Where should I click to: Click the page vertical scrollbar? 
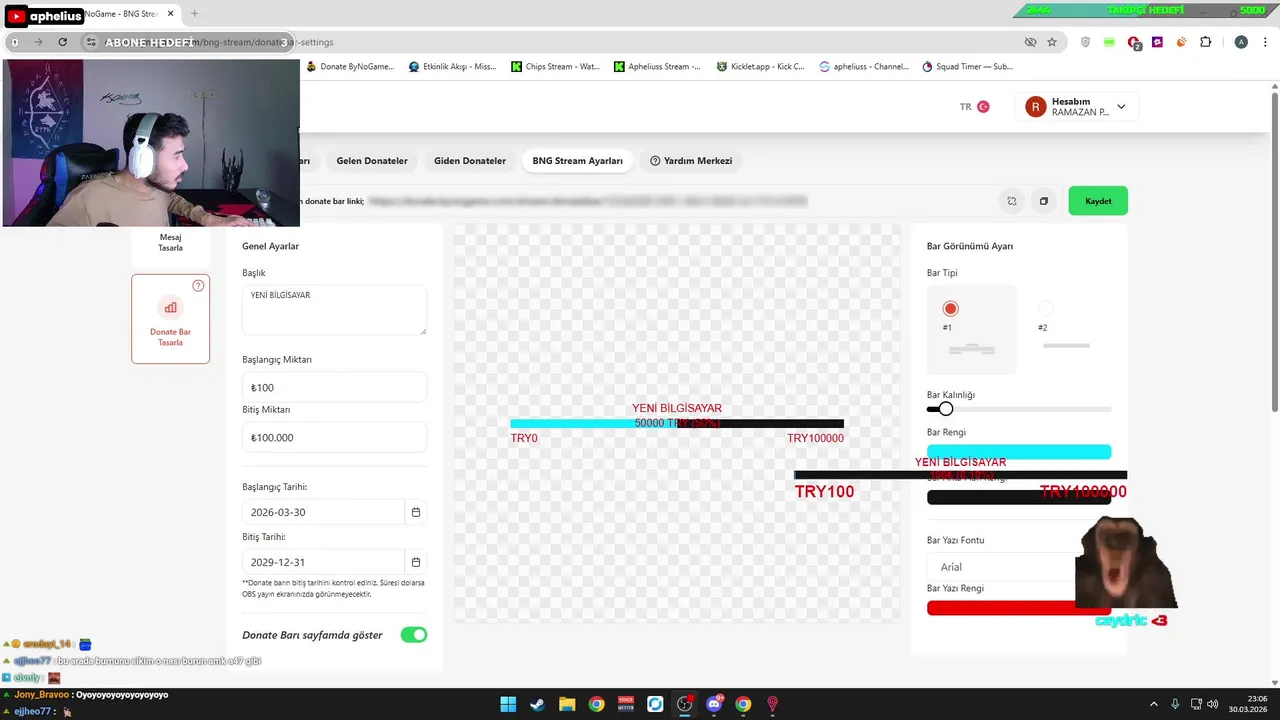1275,250
